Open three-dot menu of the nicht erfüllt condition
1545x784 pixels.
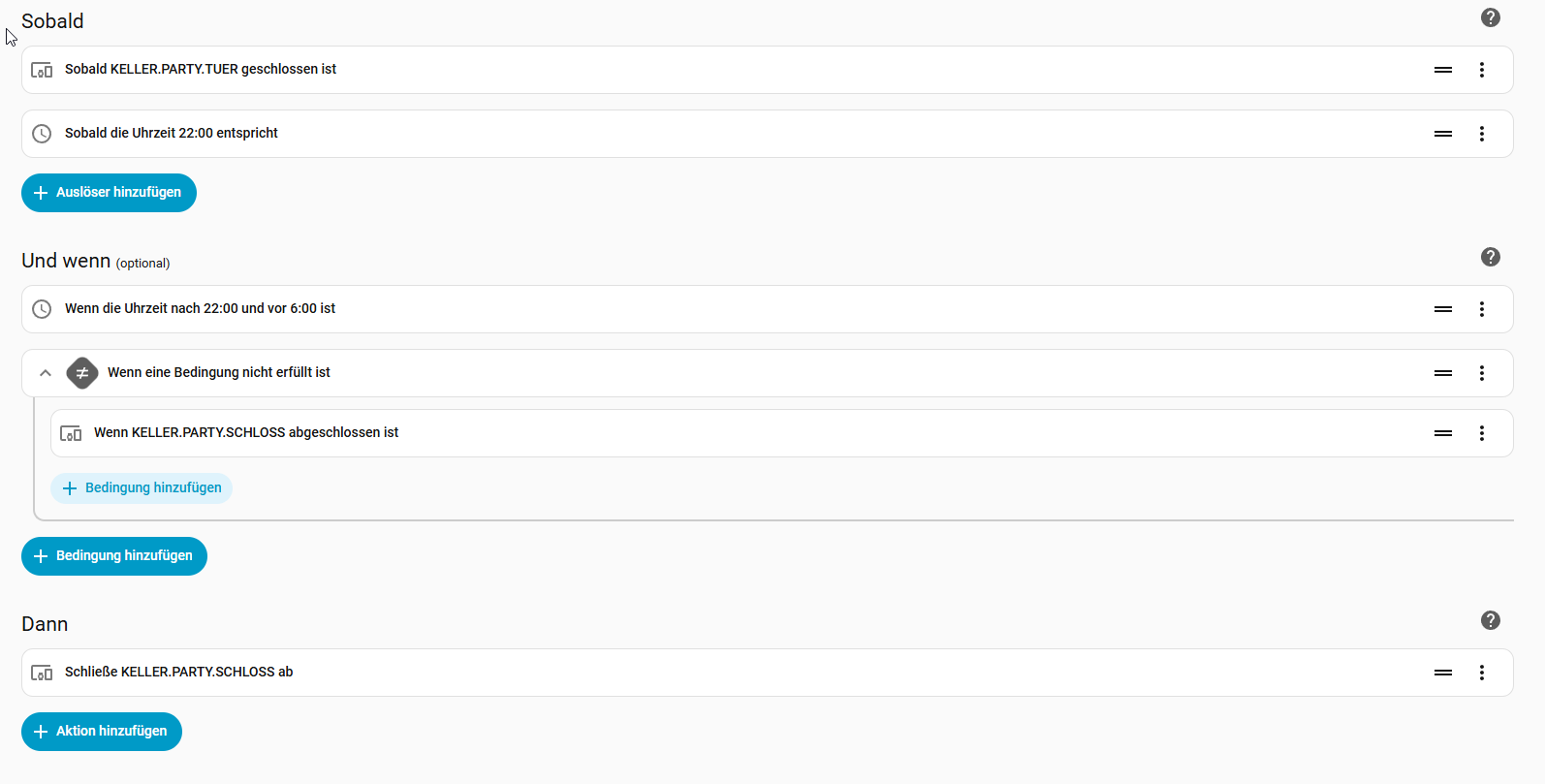1482,373
